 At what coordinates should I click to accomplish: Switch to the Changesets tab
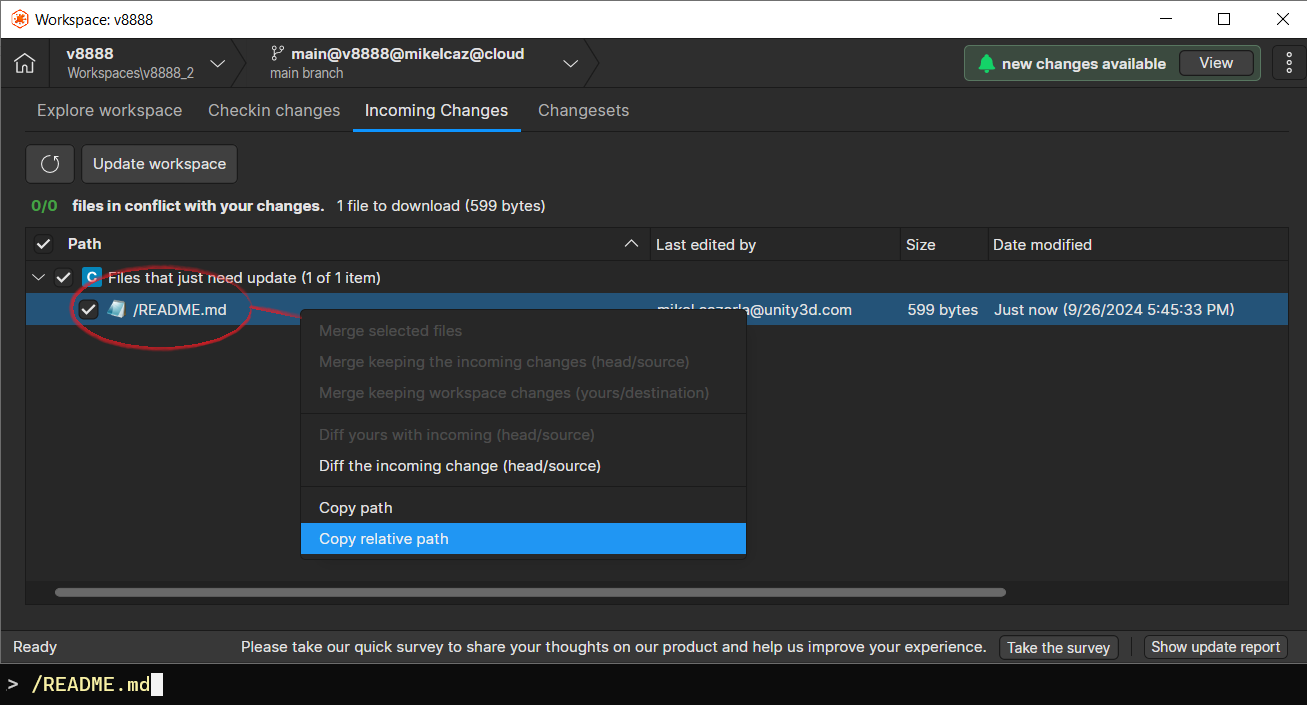coord(583,110)
